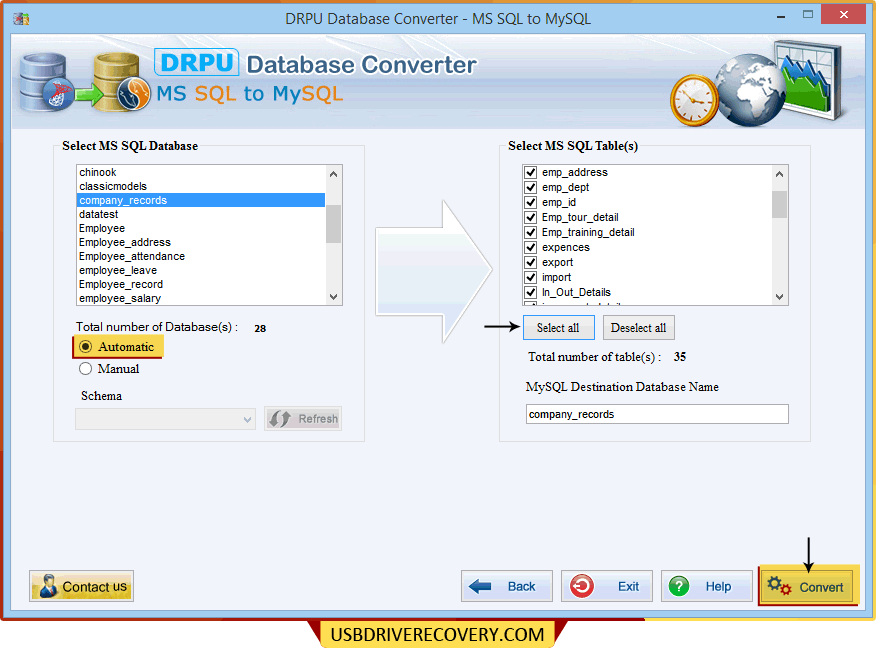This screenshot has height=648, width=876.
Task: Click the Refresh arrows icon
Action: point(279,418)
